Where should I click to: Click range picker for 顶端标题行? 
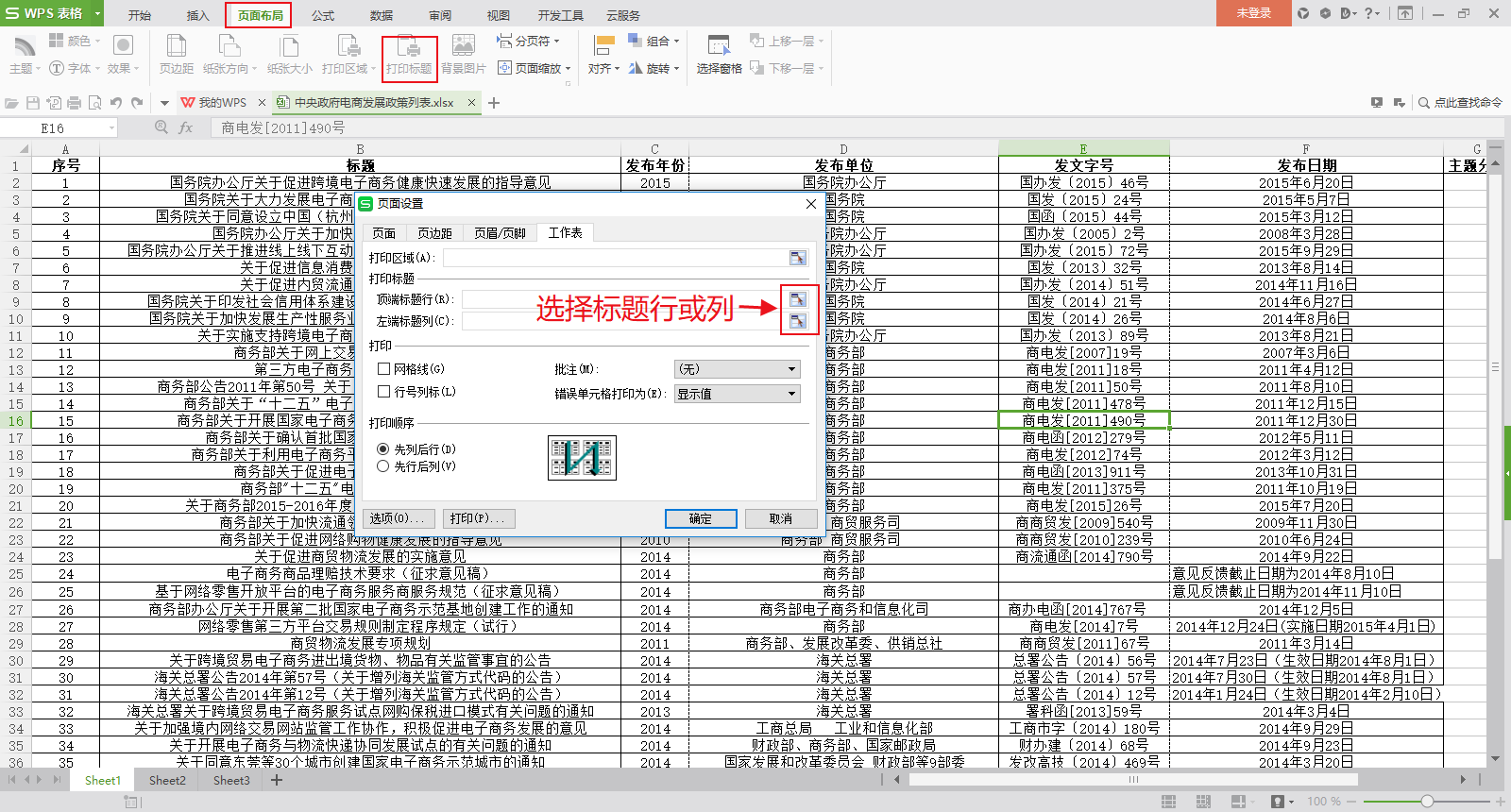pos(798,299)
